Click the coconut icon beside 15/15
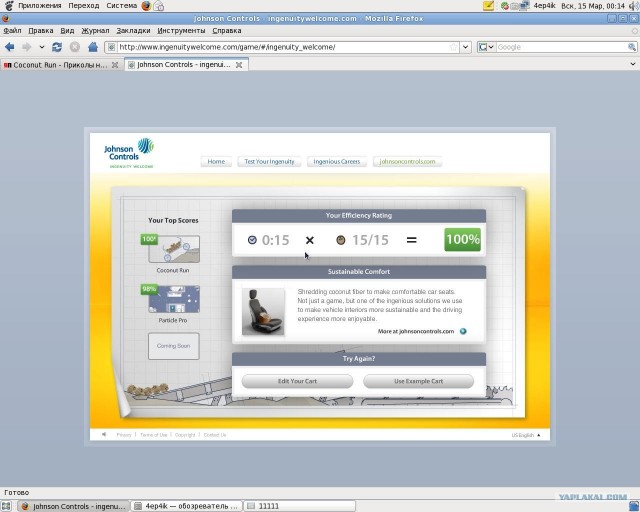This screenshot has width=640, height=512. (341, 240)
